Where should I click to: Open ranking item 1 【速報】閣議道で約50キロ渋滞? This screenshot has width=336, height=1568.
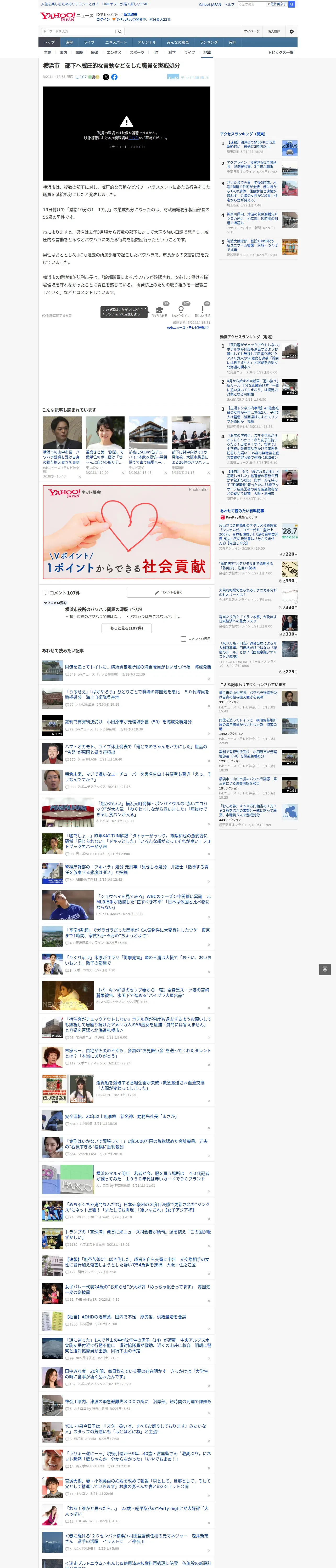pyautogui.click(x=251, y=145)
